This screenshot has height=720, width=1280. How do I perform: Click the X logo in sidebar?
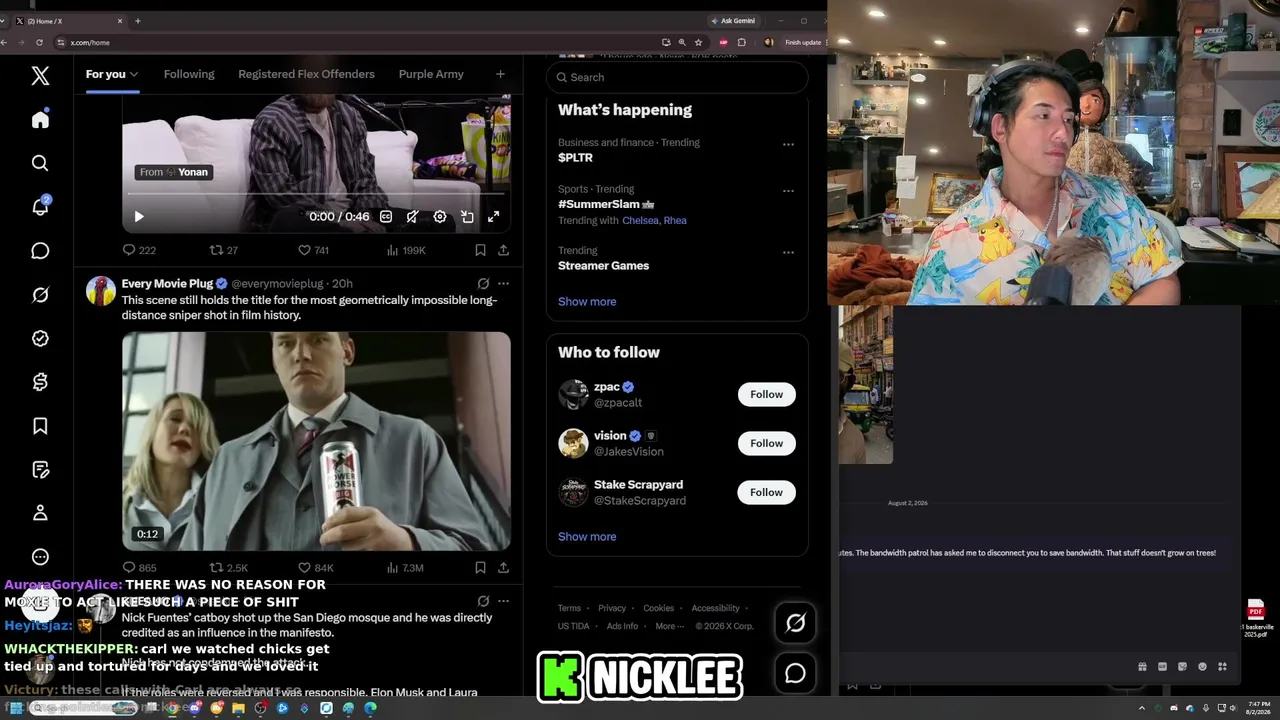tap(40, 75)
